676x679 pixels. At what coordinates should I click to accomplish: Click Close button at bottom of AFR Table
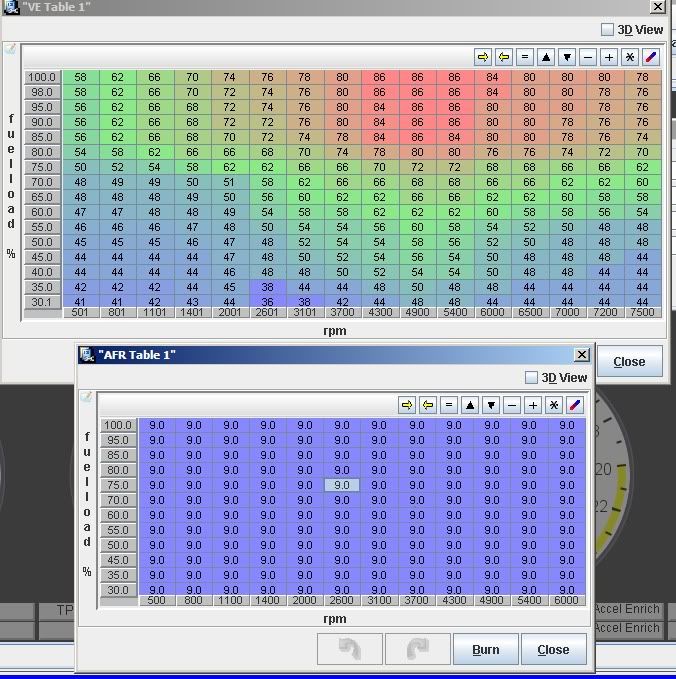click(x=553, y=649)
